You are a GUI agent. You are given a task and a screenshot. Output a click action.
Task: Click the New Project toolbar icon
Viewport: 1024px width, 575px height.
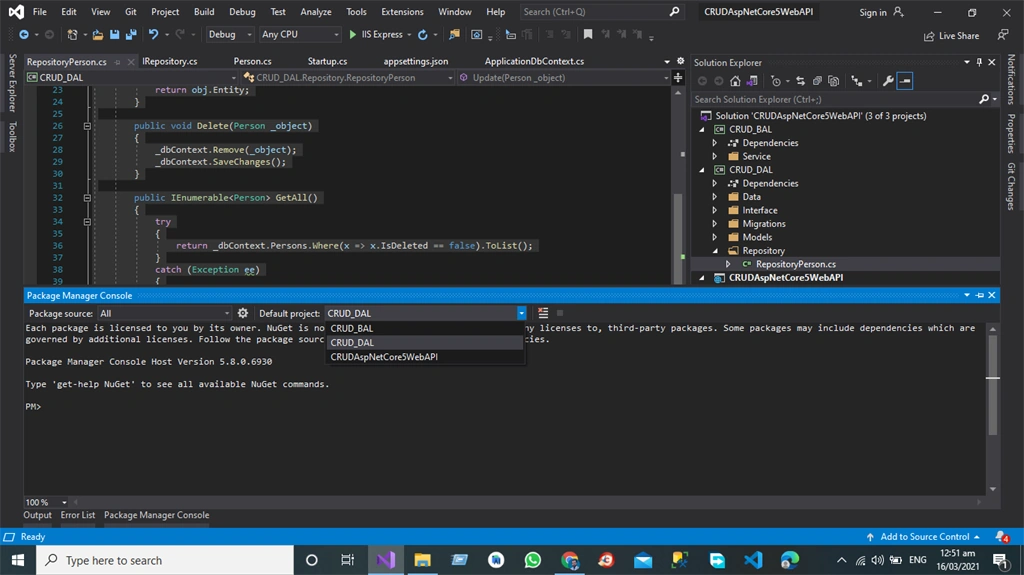pyautogui.click(x=72, y=35)
